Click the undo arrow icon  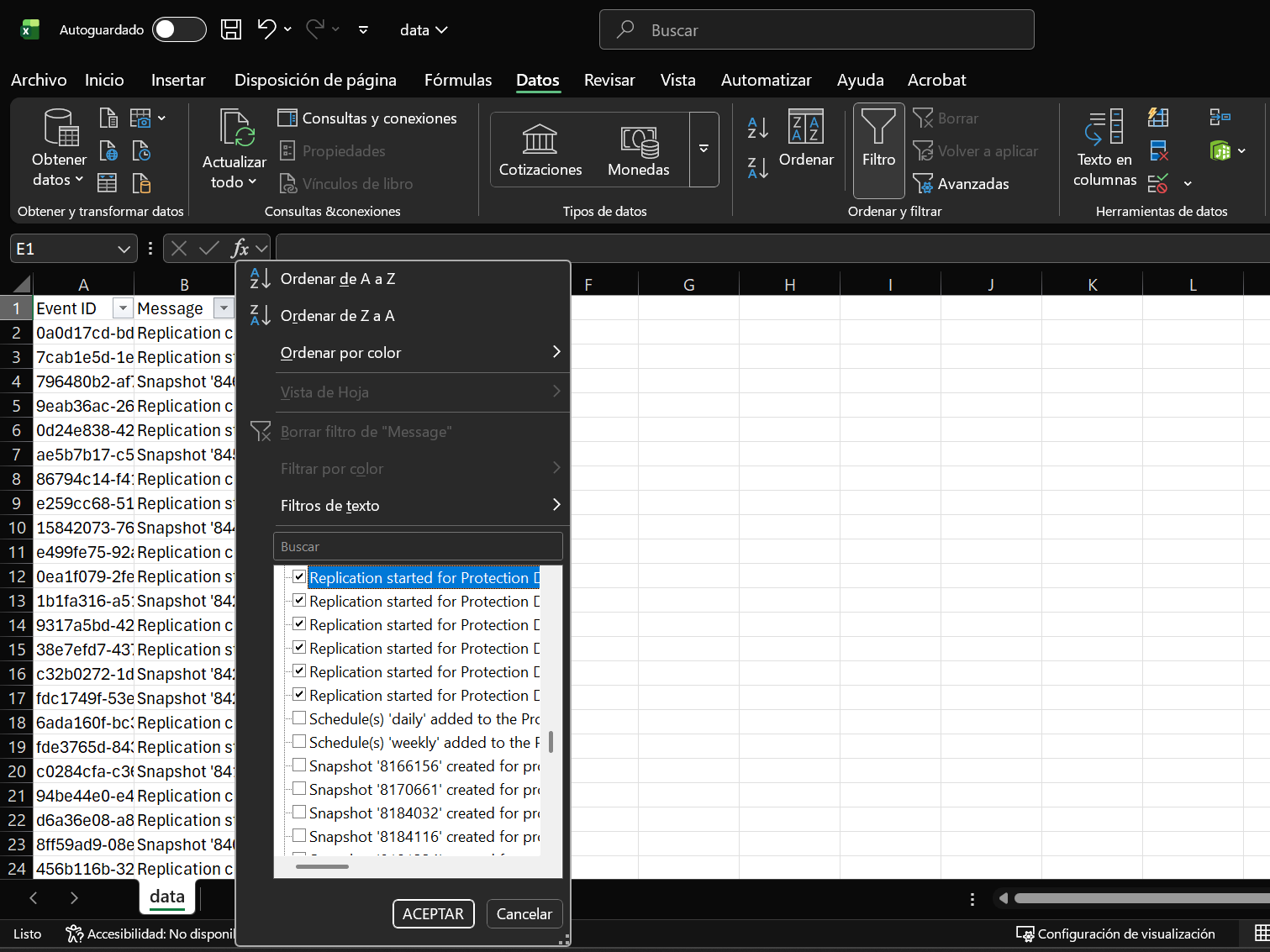[x=266, y=29]
